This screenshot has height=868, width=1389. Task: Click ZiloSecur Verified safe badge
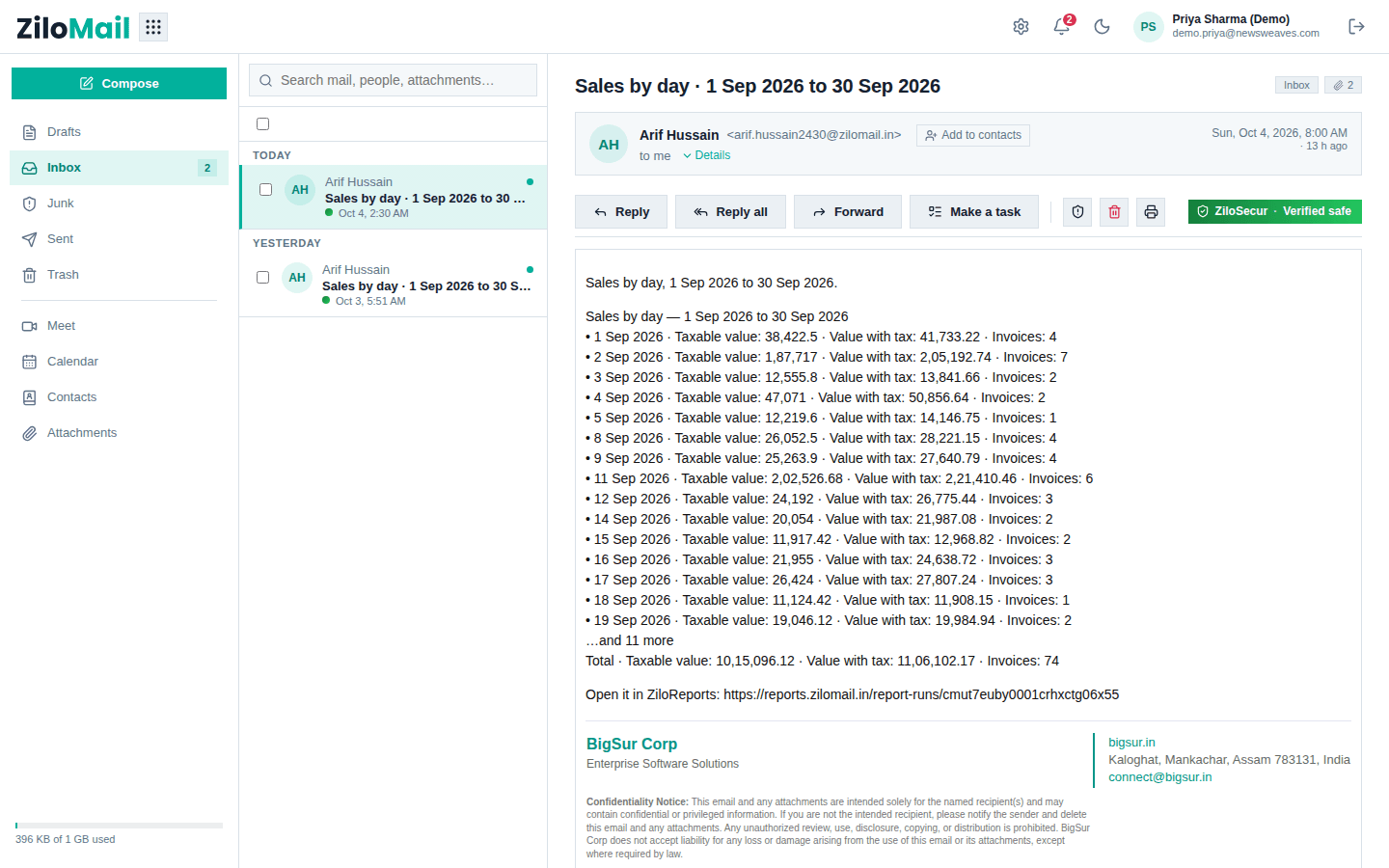(x=1275, y=211)
